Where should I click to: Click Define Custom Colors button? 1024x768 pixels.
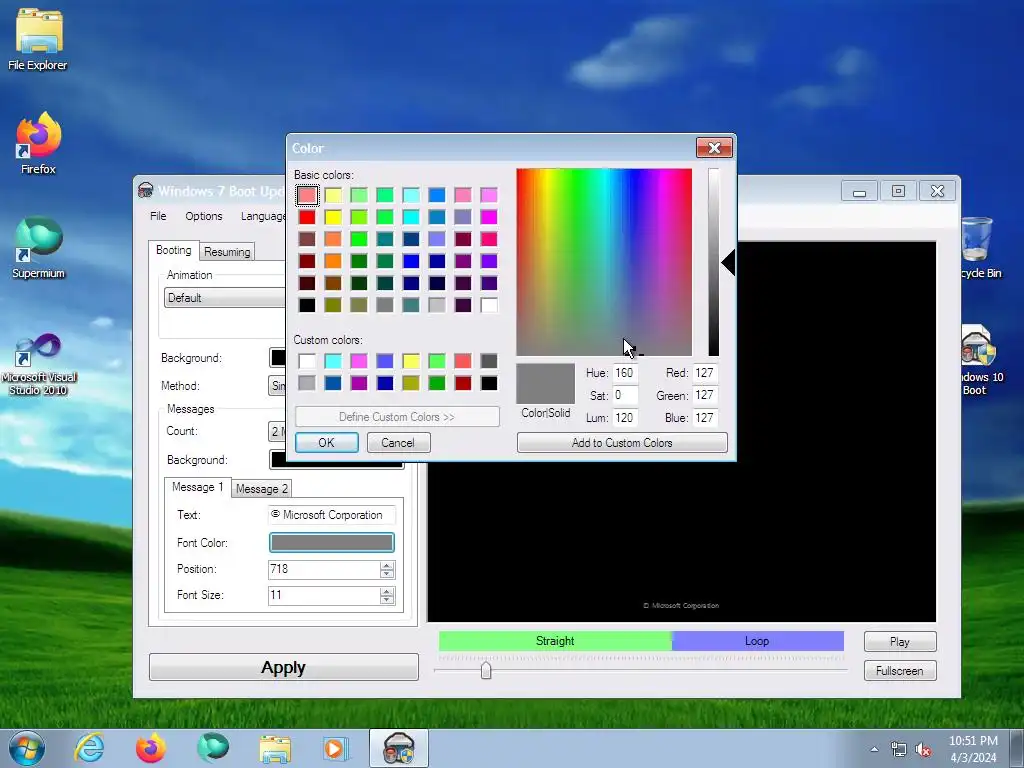coord(397,417)
